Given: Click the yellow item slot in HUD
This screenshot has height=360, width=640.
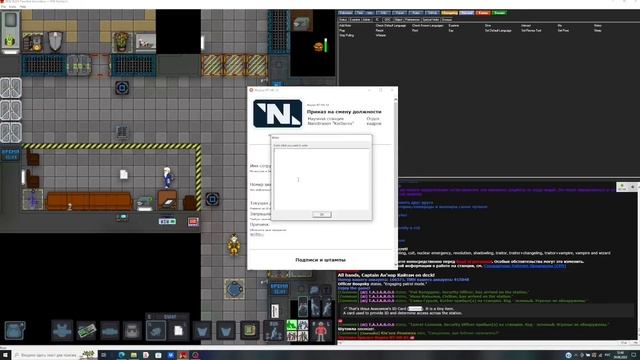Looking at the screenshot, I should [249, 330].
